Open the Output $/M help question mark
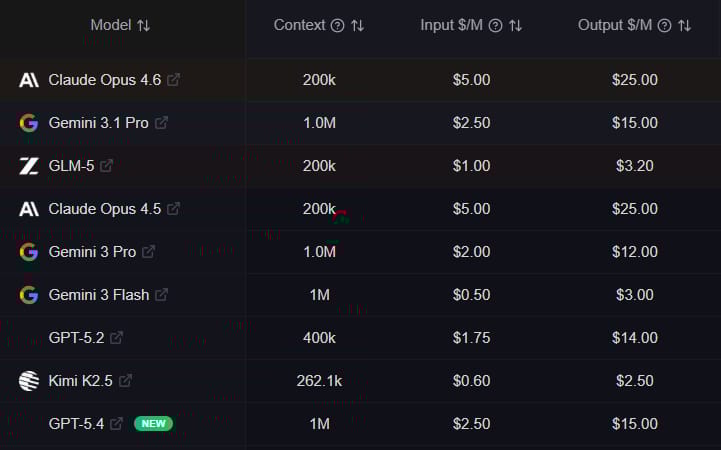This screenshot has height=450, width=721. pyautogui.click(x=664, y=26)
